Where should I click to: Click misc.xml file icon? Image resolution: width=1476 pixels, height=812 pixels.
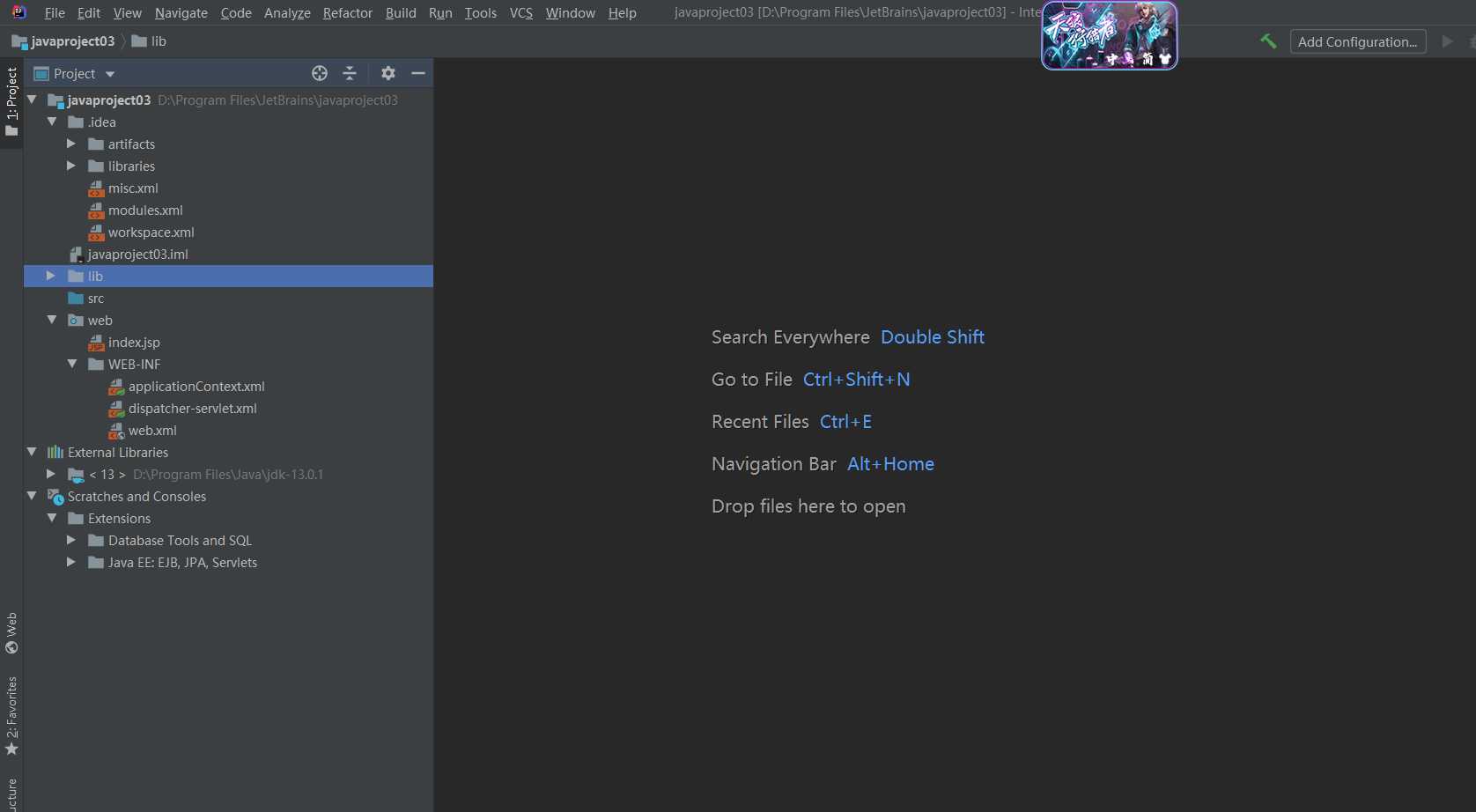point(96,188)
